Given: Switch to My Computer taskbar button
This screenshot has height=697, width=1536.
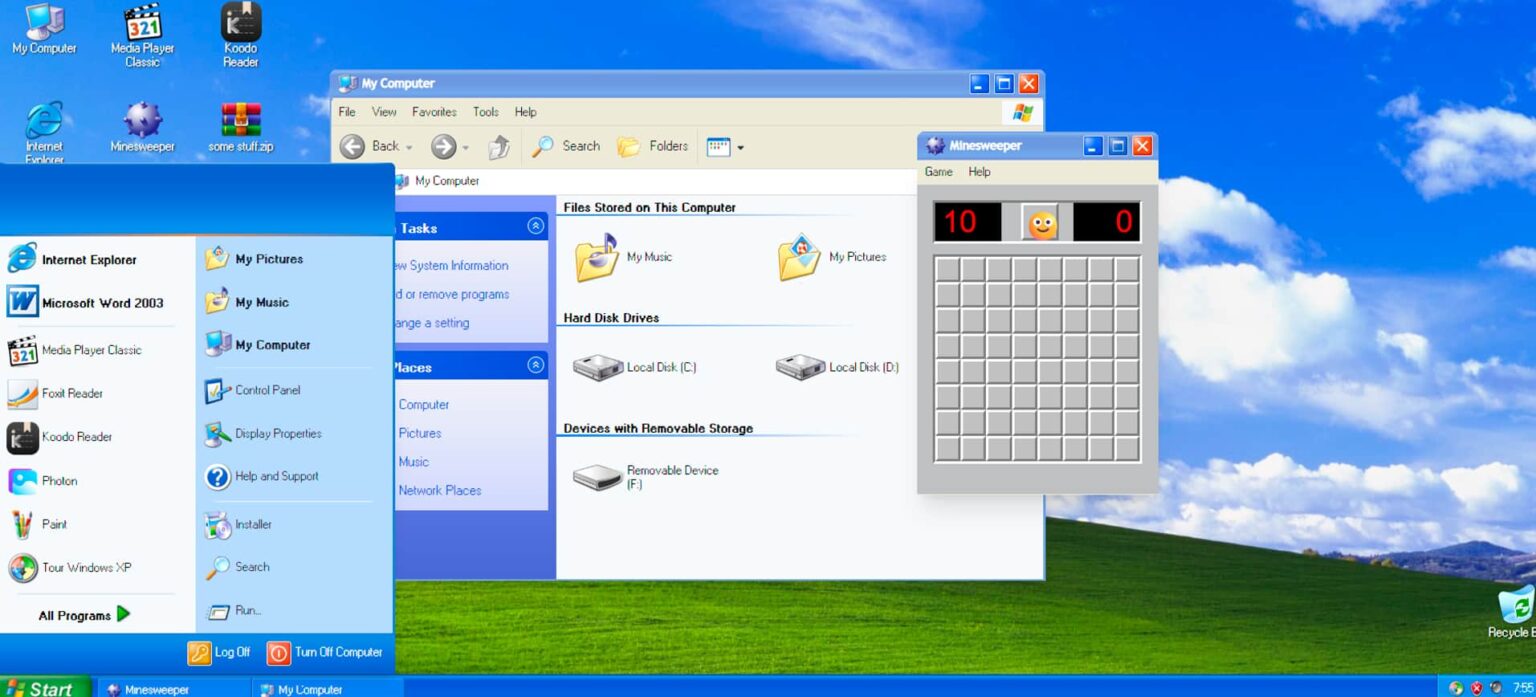Looking at the screenshot, I should pos(327,689).
